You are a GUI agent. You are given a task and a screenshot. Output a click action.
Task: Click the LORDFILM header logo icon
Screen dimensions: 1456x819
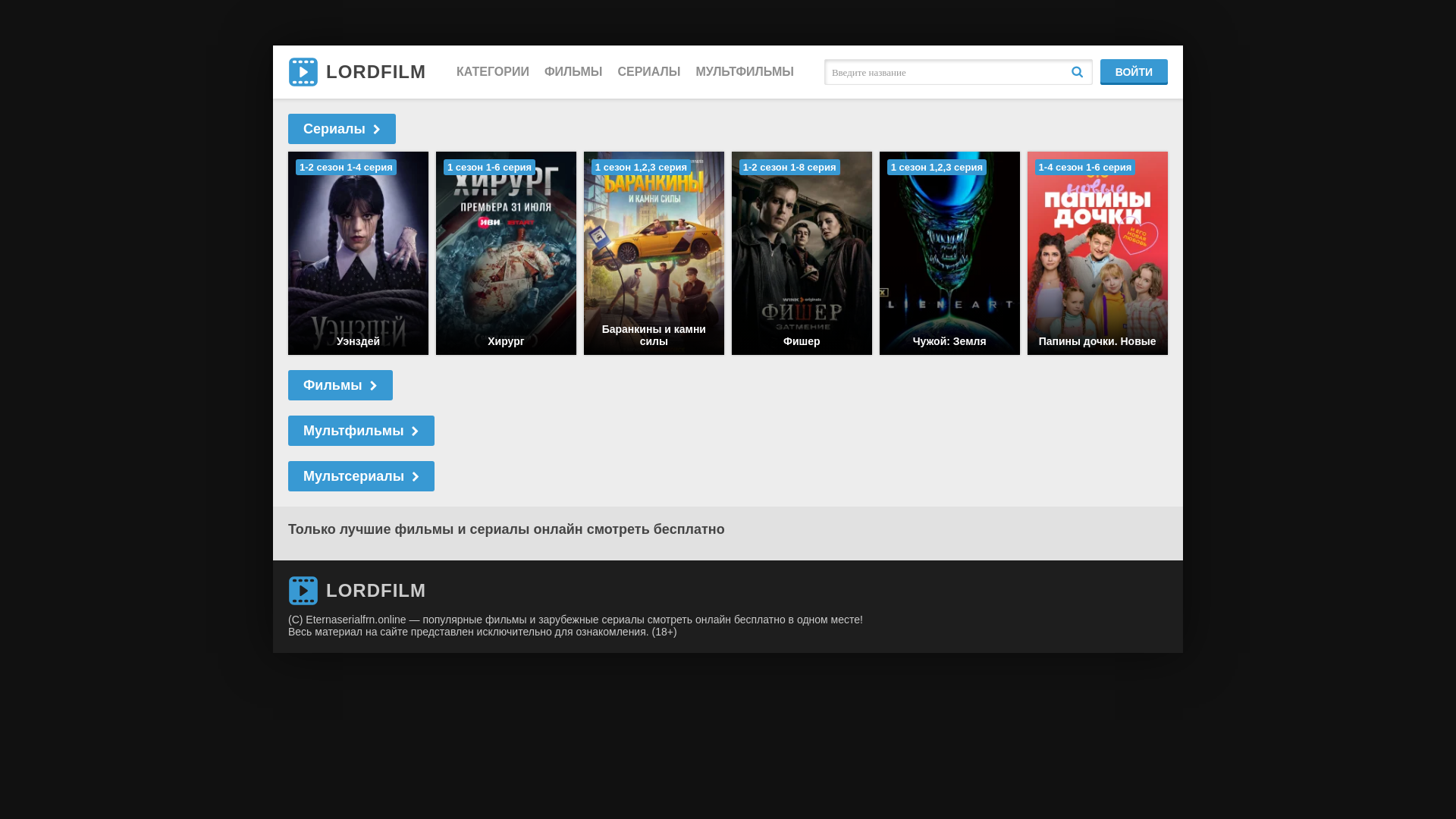303,72
